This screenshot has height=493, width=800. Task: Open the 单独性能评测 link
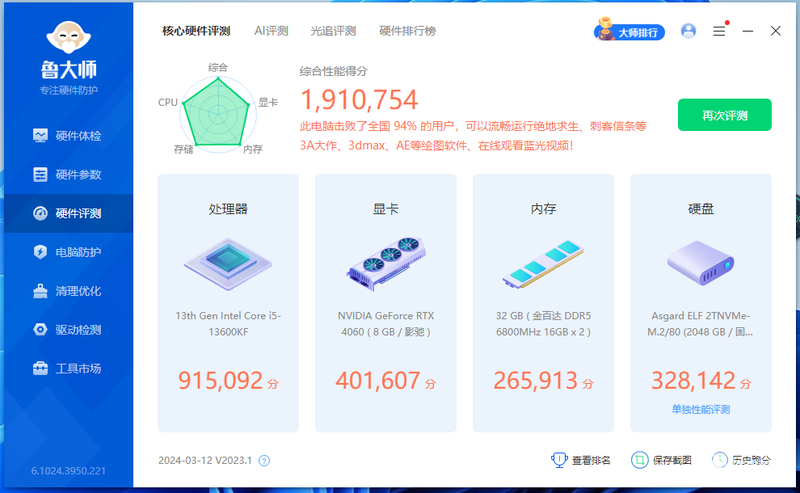coord(701,410)
